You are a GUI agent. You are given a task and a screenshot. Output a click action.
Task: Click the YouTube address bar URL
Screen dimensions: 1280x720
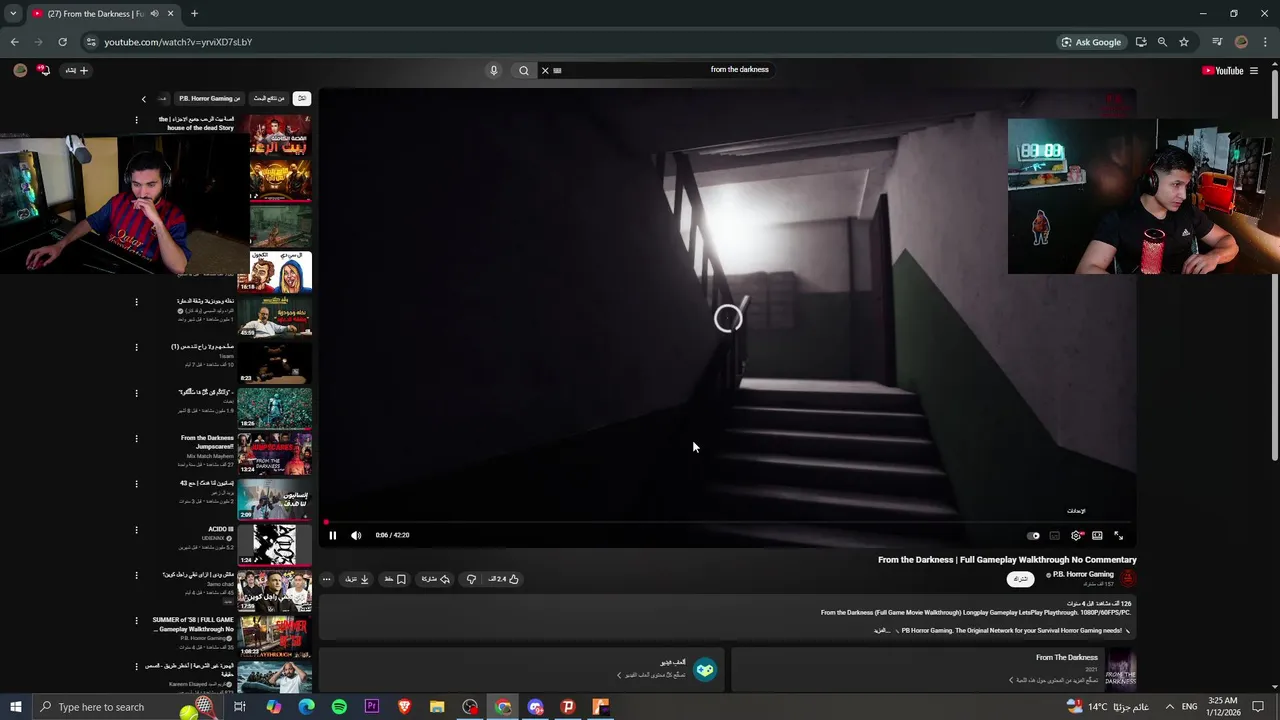178,42
